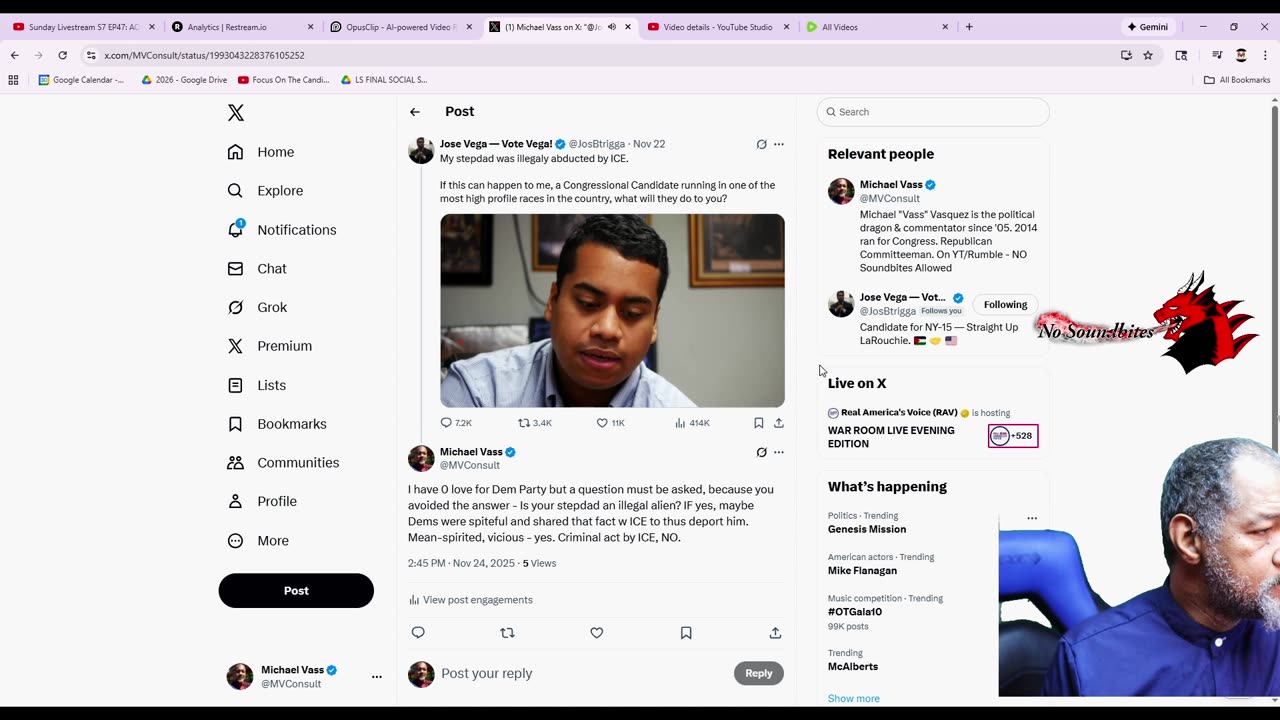Open more options on Michael Vass post
The image size is (1280, 720).
click(779, 452)
